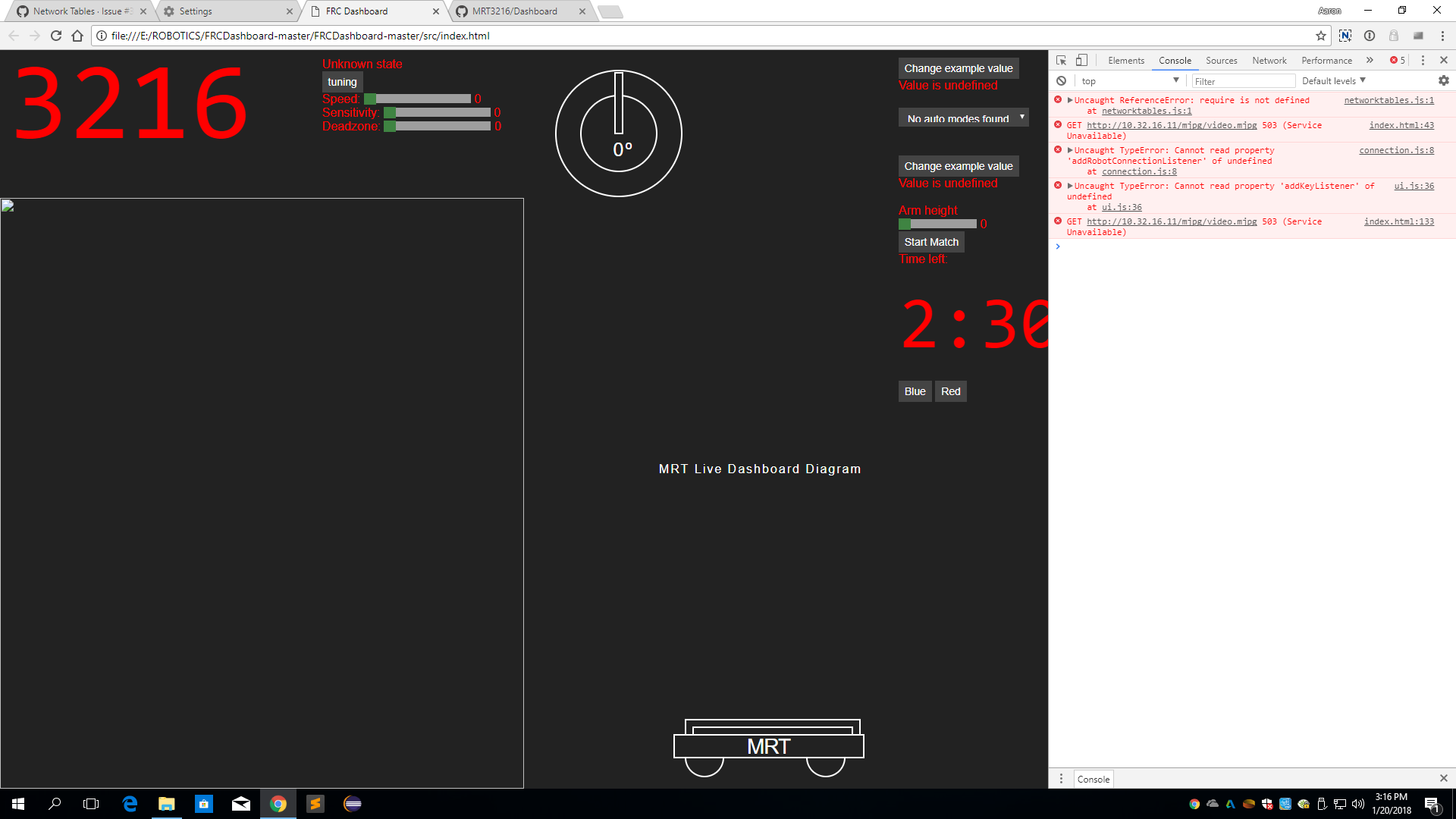1456x819 pixels.
Task: Open the auto modes dropdown
Action: pyautogui.click(x=963, y=118)
